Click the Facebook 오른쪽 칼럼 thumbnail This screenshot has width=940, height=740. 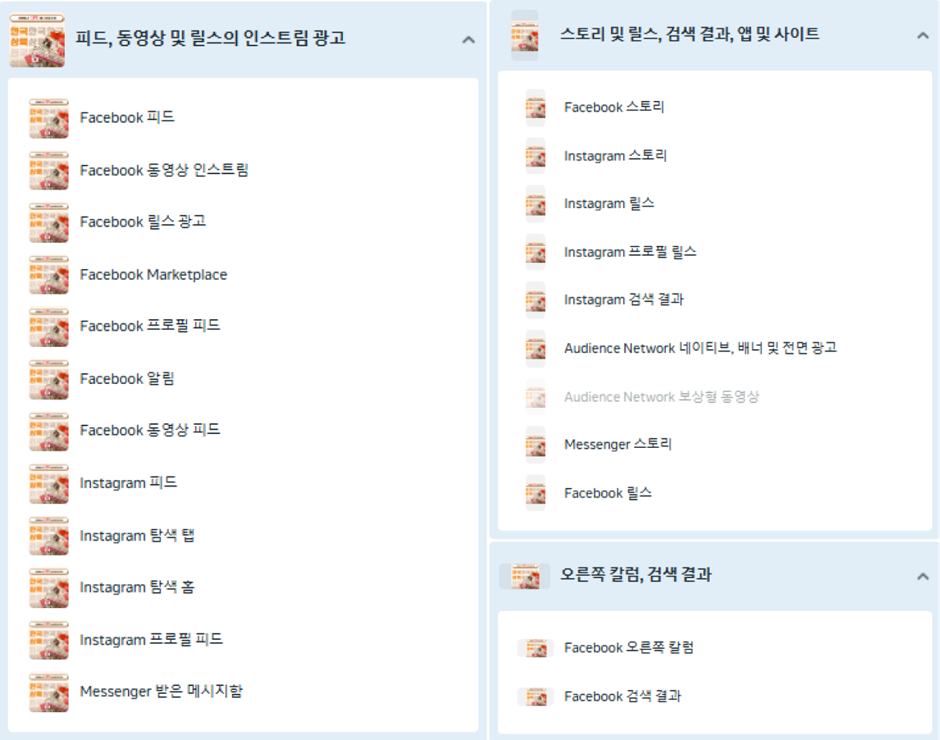(x=535, y=648)
